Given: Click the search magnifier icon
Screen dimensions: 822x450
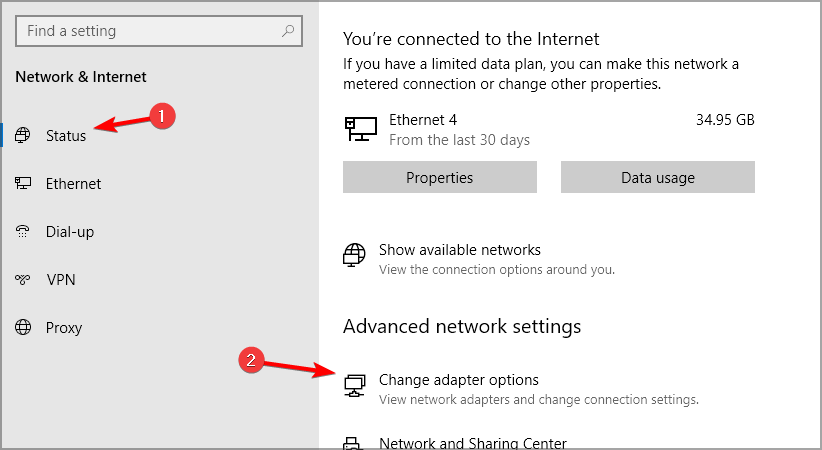Looking at the screenshot, I should 288,31.
